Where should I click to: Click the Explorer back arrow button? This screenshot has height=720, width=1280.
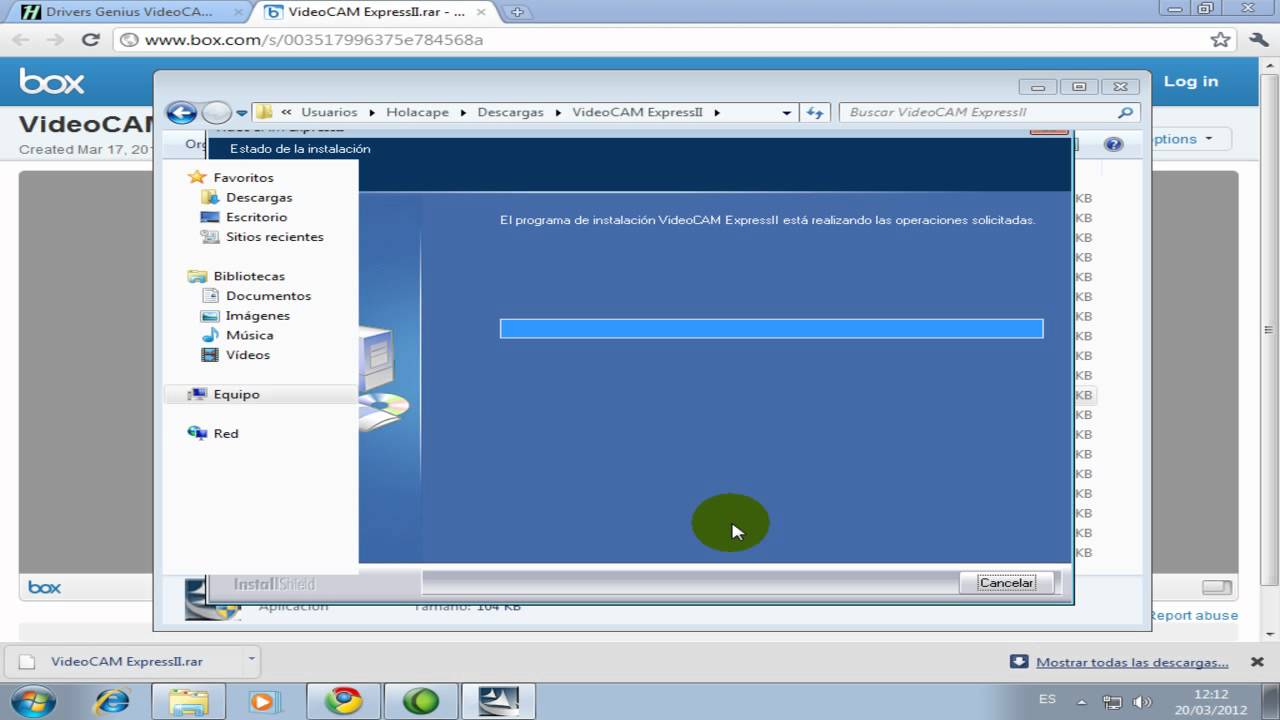click(x=181, y=112)
